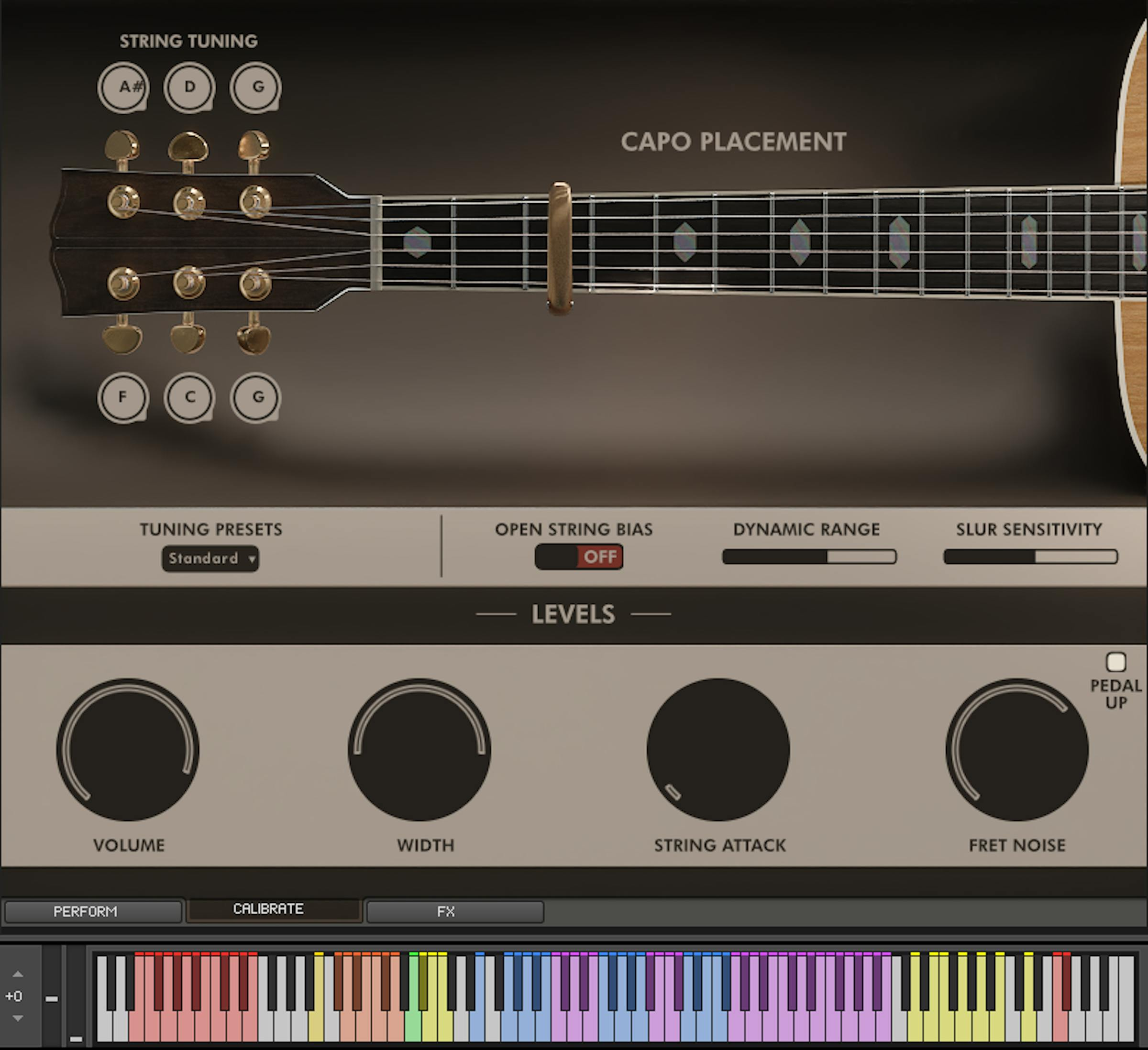Click the octave shift up arrow
The height and width of the screenshot is (1050, 1148).
click(18, 974)
